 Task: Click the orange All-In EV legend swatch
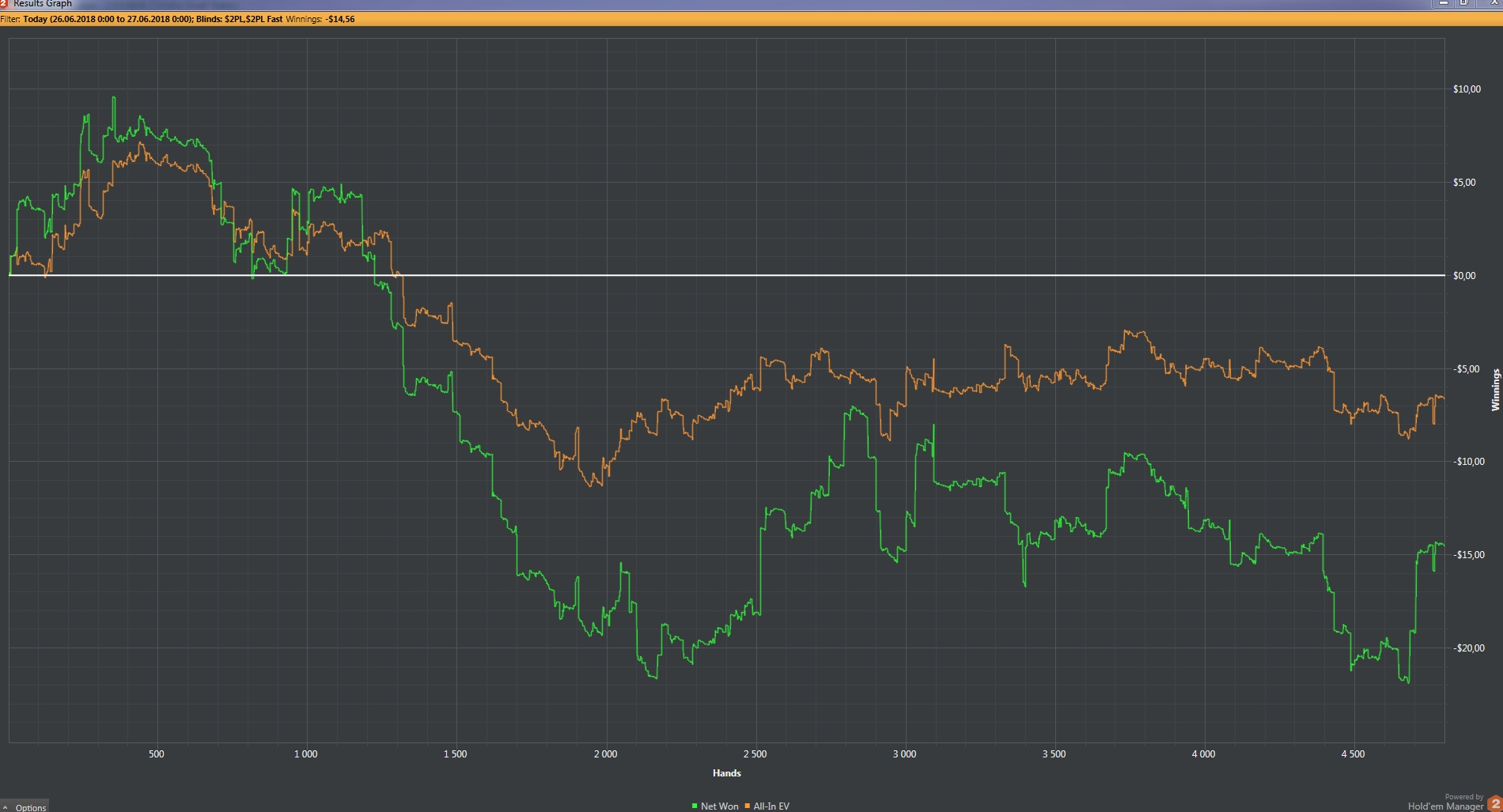pos(748,806)
